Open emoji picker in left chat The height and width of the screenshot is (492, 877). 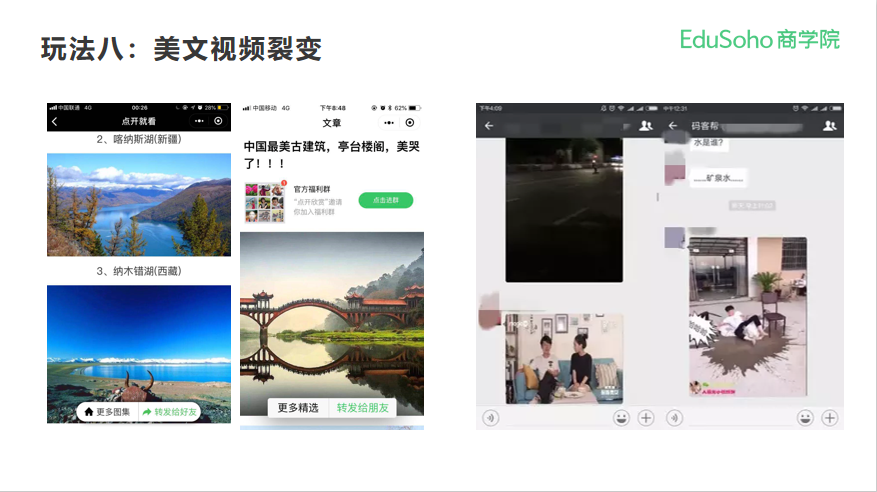coord(621,418)
